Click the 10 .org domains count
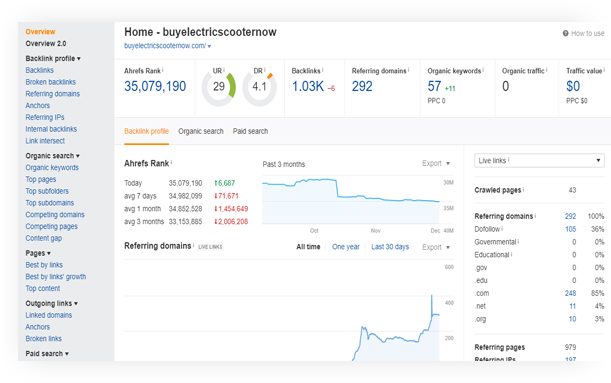 [572, 319]
